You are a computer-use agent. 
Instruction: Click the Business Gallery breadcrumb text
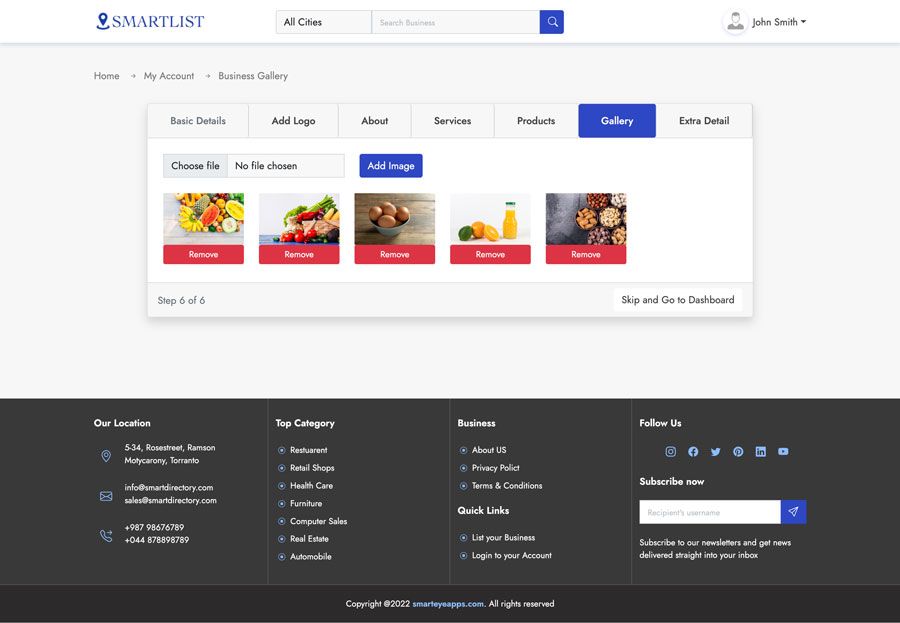pyautogui.click(x=253, y=76)
